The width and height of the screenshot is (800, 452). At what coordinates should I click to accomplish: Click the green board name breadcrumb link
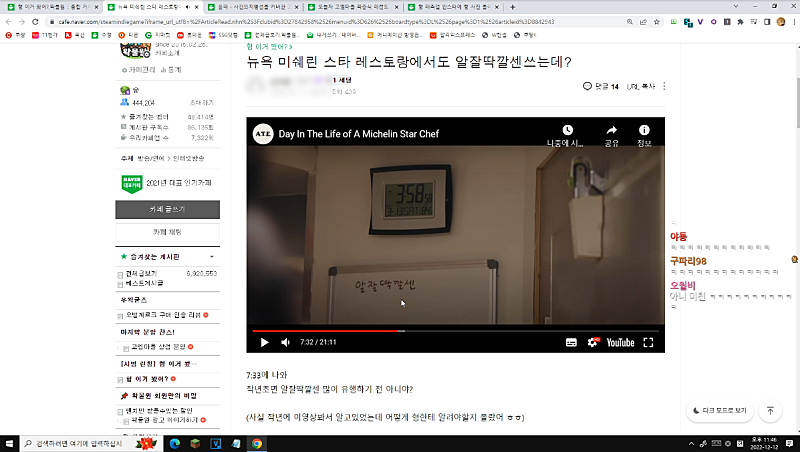pyautogui.click(x=269, y=46)
